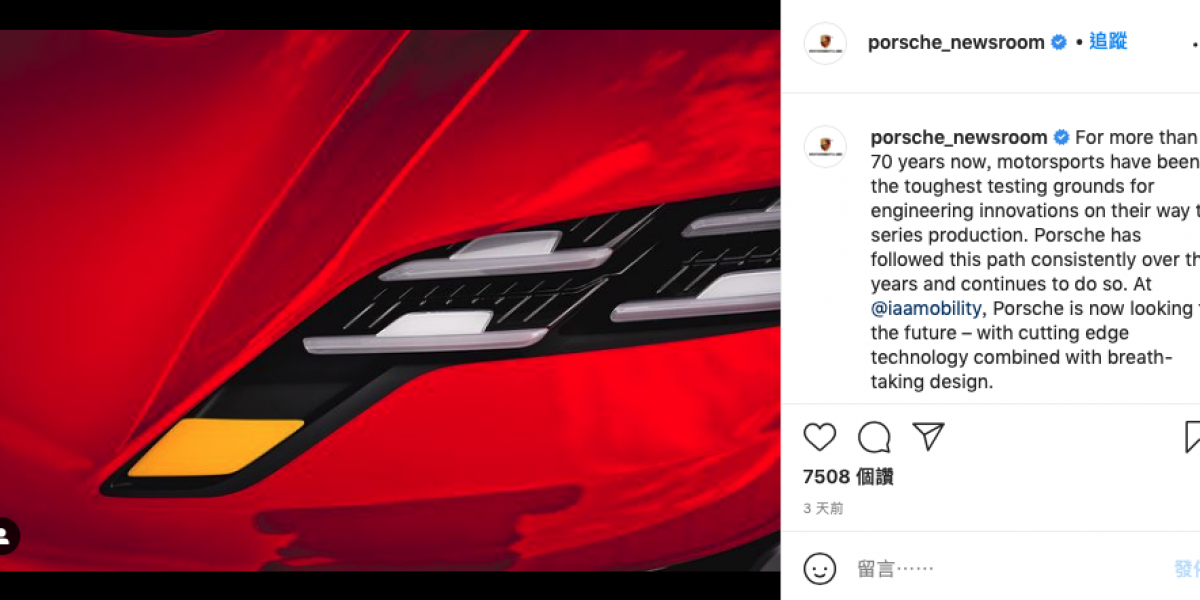
Task: Follow the account via 追蹤 link
Action: click(1108, 42)
